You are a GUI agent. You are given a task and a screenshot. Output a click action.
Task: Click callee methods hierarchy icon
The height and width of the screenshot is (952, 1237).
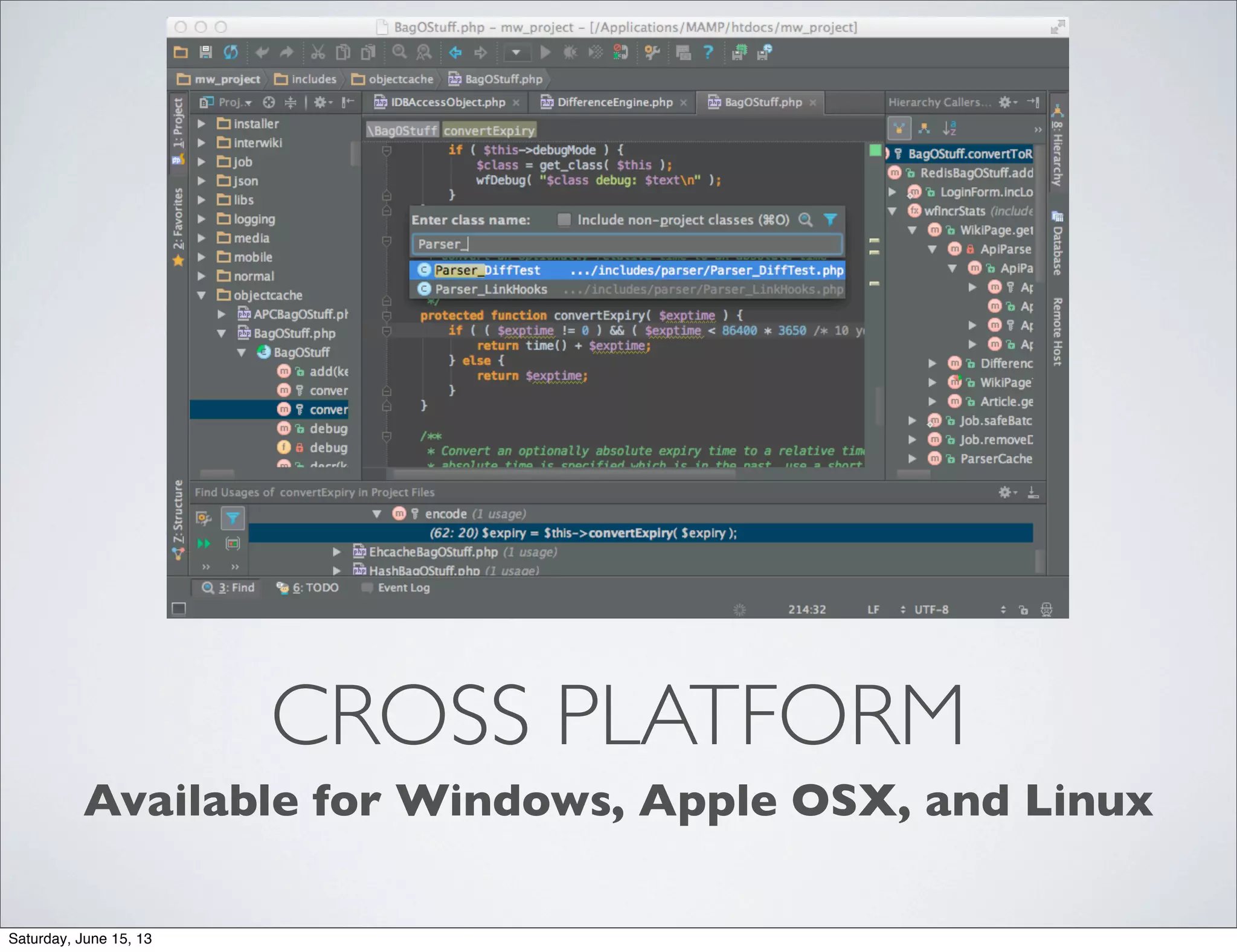924,129
